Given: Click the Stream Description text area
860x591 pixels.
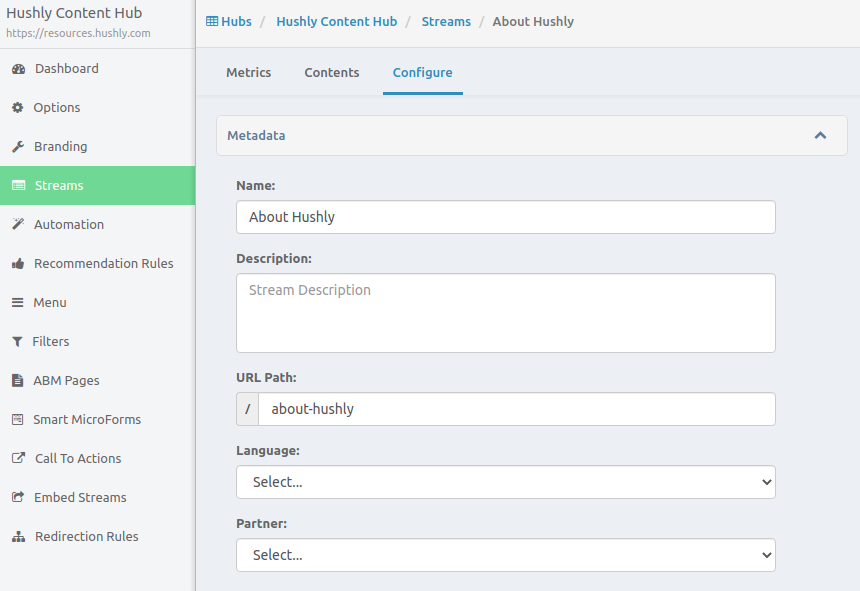Looking at the screenshot, I should pos(506,313).
